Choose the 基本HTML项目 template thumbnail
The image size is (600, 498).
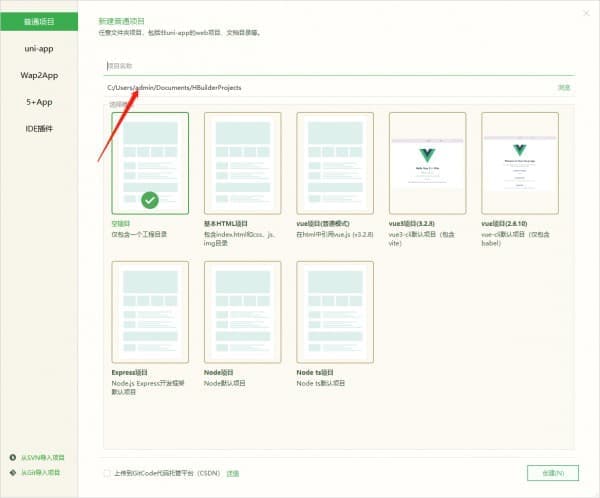coord(242,162)
